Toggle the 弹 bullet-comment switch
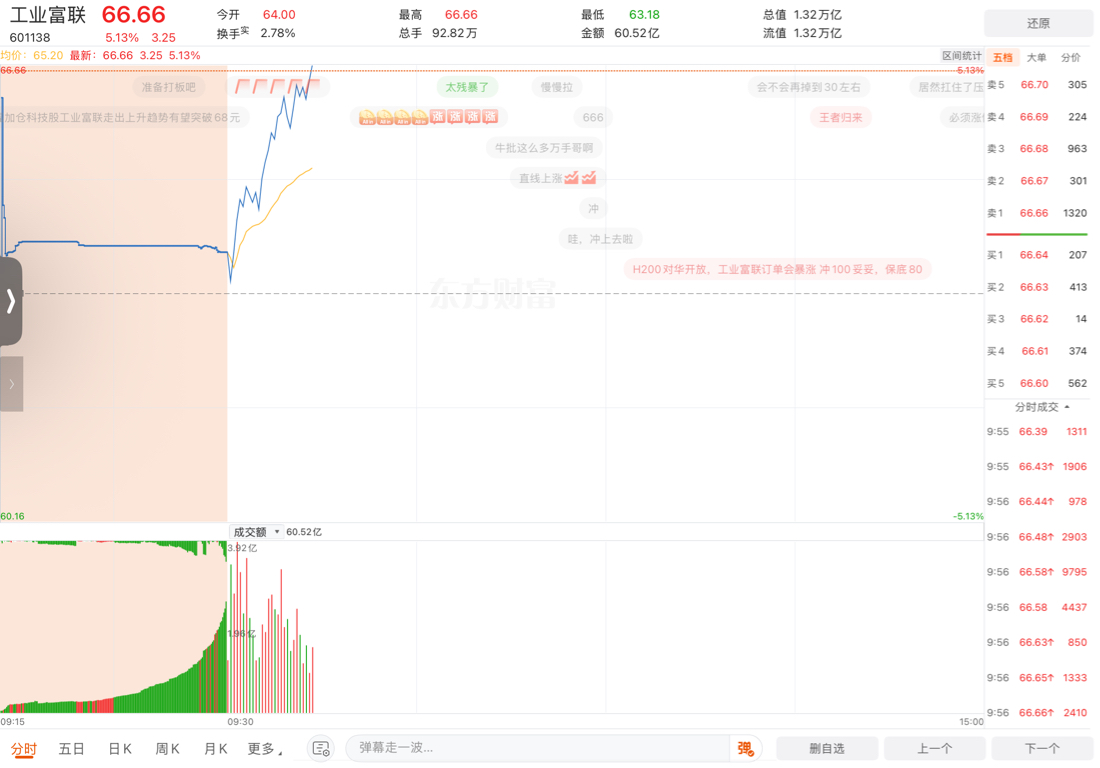Image resolution: width=1100 pixels, height=768 pixels. pos(746,748)
